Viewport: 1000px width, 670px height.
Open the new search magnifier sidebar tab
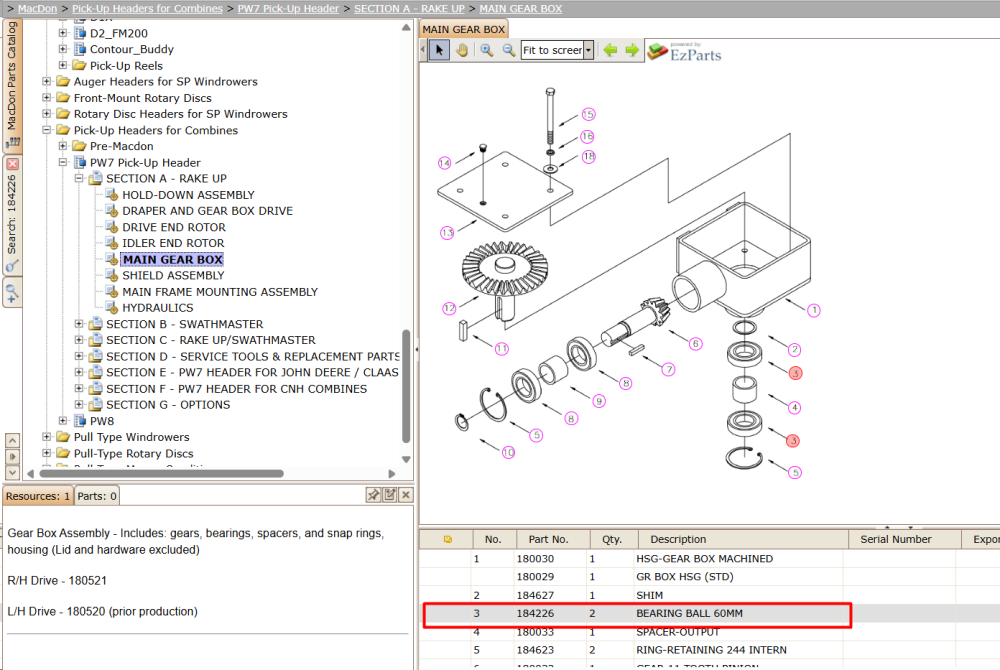click(x=12, y=293)
